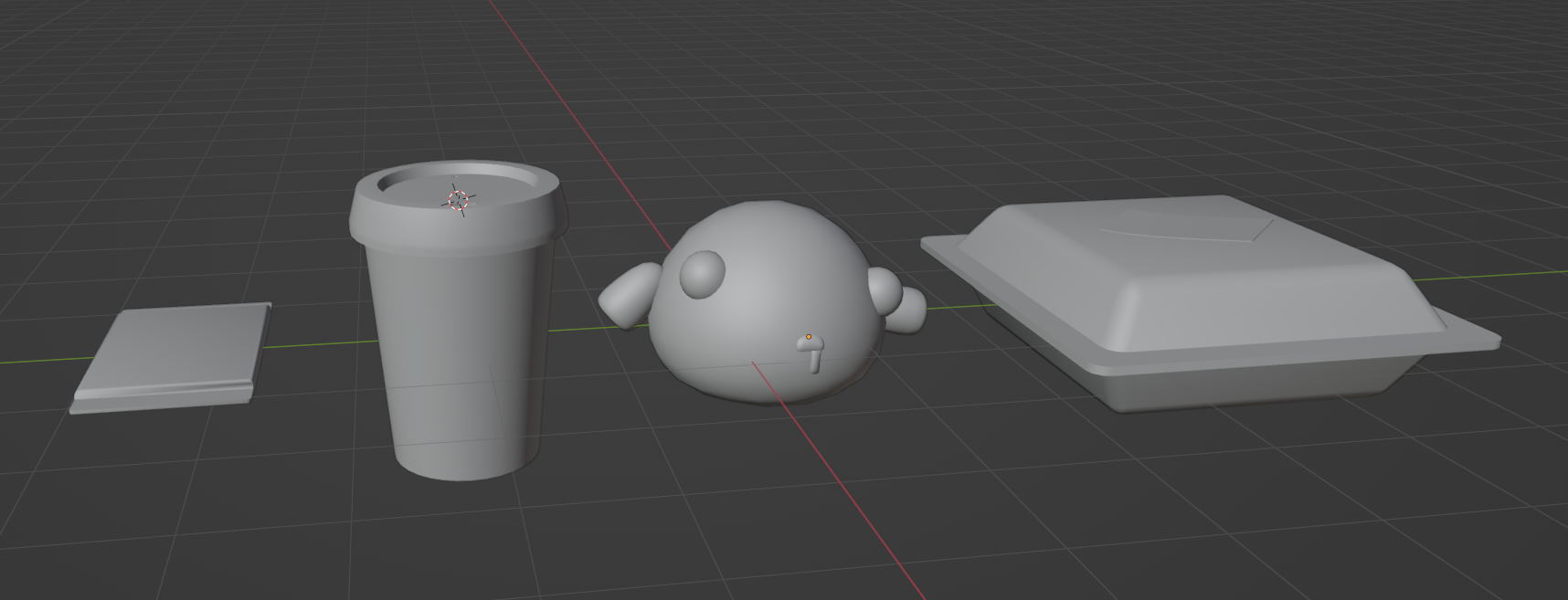Select the blob character's left arm
The width and height of the screenshot is (1568, 600).
point(629,295)
